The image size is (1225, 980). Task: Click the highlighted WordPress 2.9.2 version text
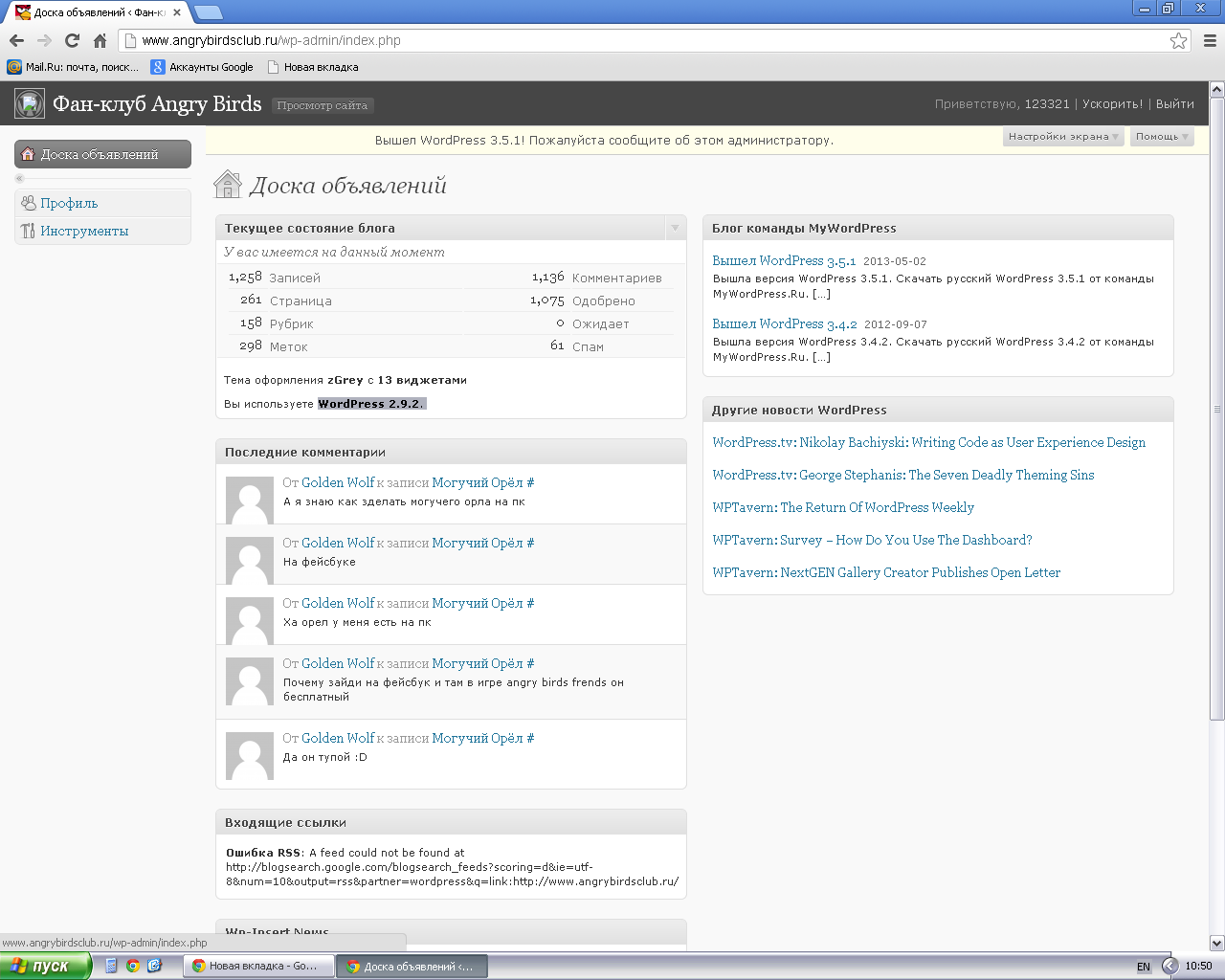click(371, 404)
